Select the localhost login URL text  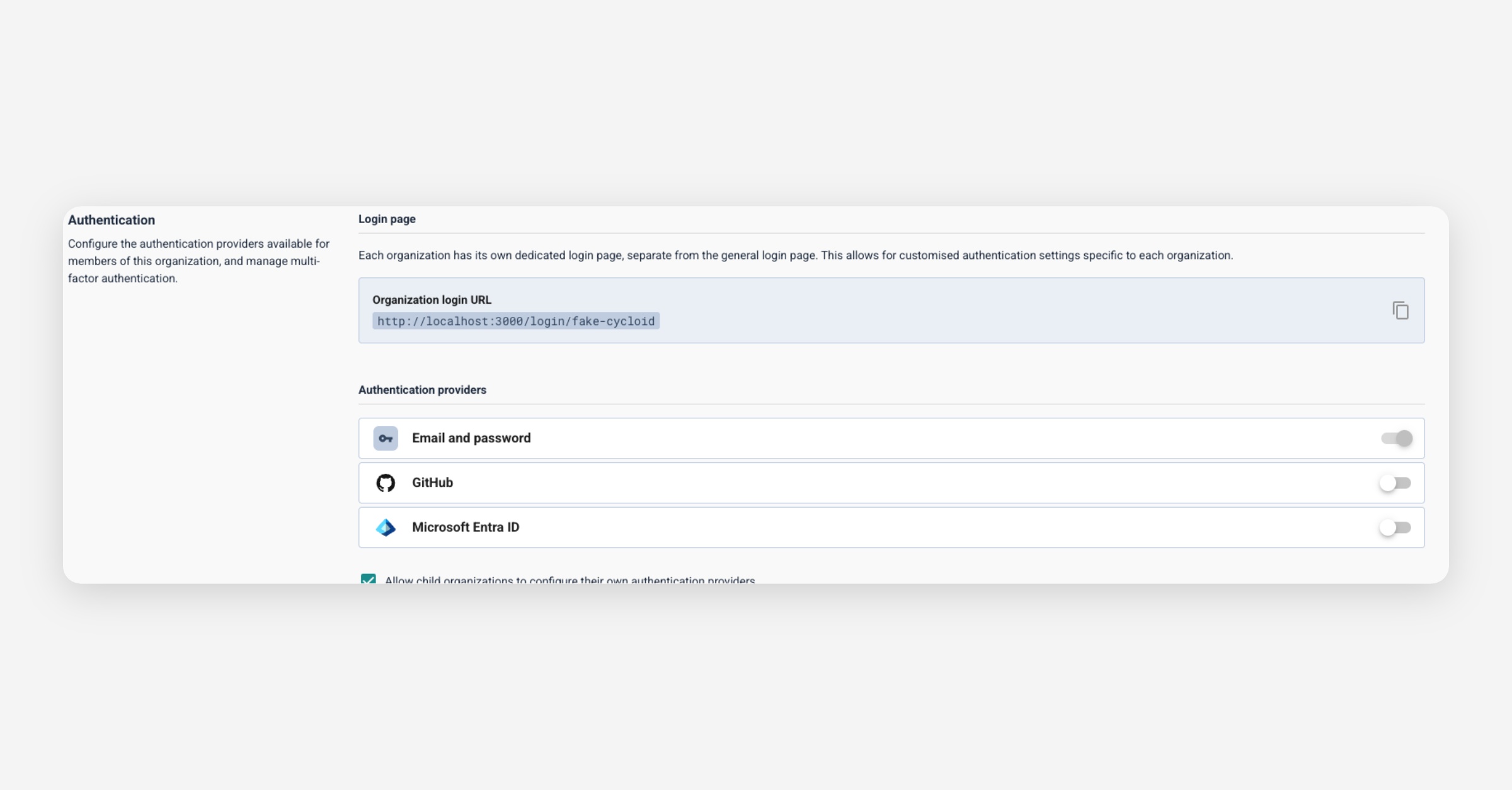click(515, 321)
